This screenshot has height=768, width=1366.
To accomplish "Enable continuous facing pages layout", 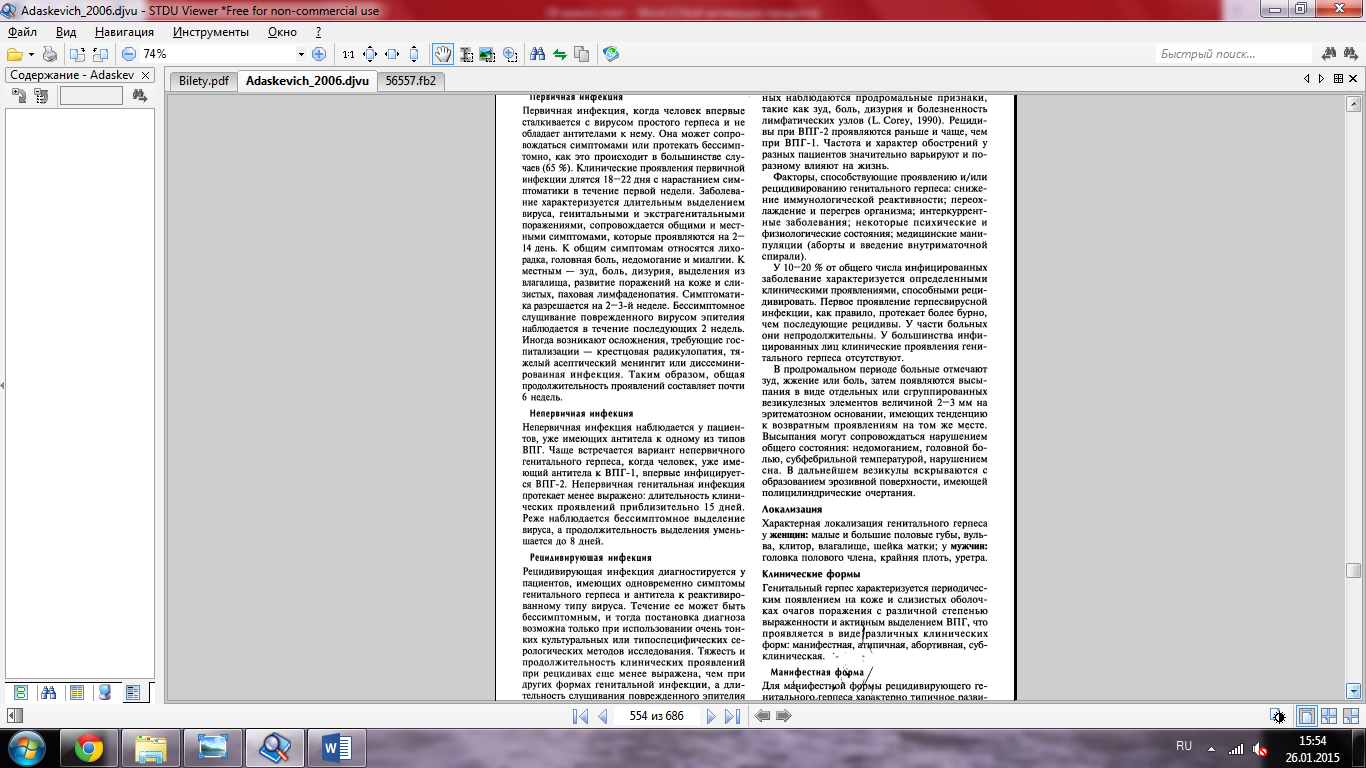I will 1351,716.
